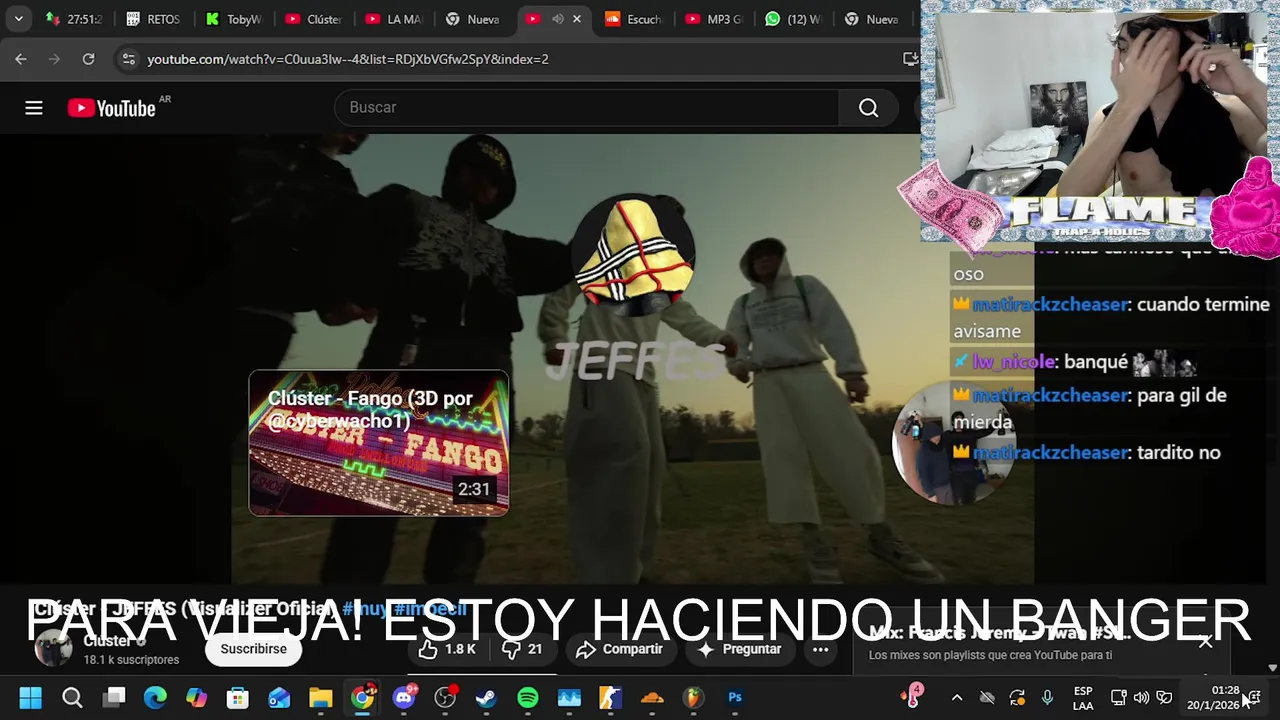
Task: Click the YouTube URL in address bar
Action: [348, 59]
